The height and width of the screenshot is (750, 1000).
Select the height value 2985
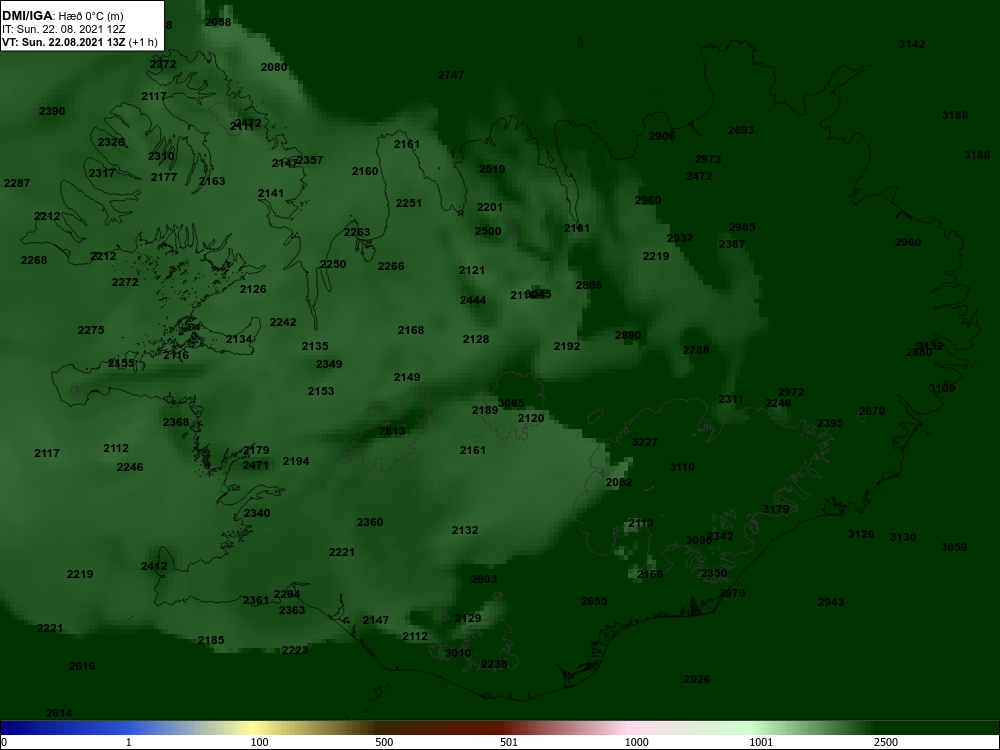[x=742, y=228]
